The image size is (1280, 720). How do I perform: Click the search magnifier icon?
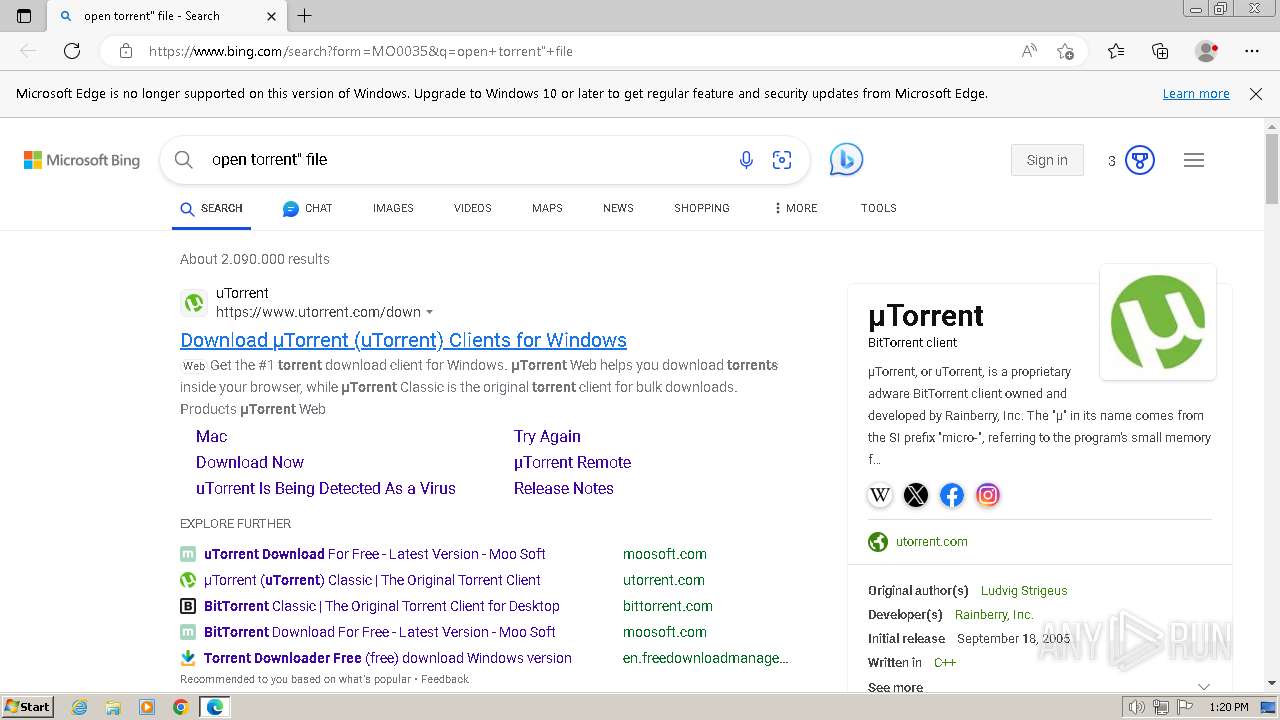(183, 160)
